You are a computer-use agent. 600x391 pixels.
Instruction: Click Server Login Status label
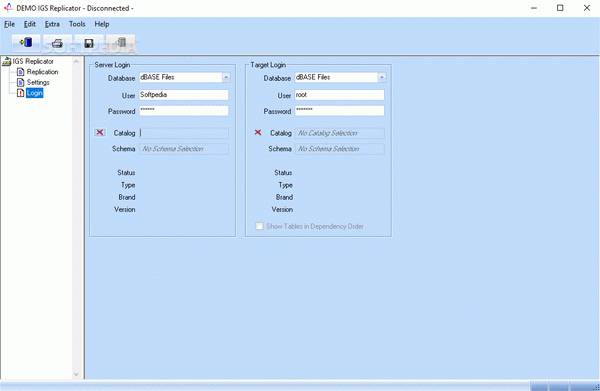(x=126, y=173)
